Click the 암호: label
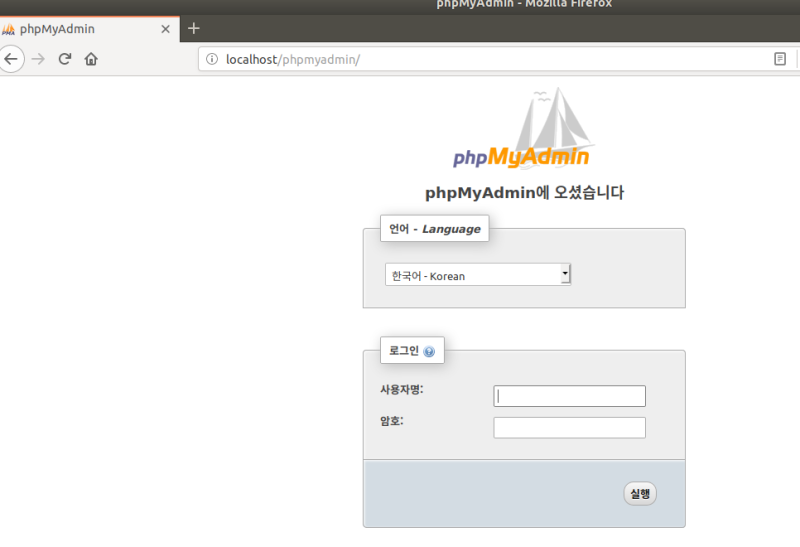Image resolution: width=800 pixels, height=547 pixels. point(391,421)
